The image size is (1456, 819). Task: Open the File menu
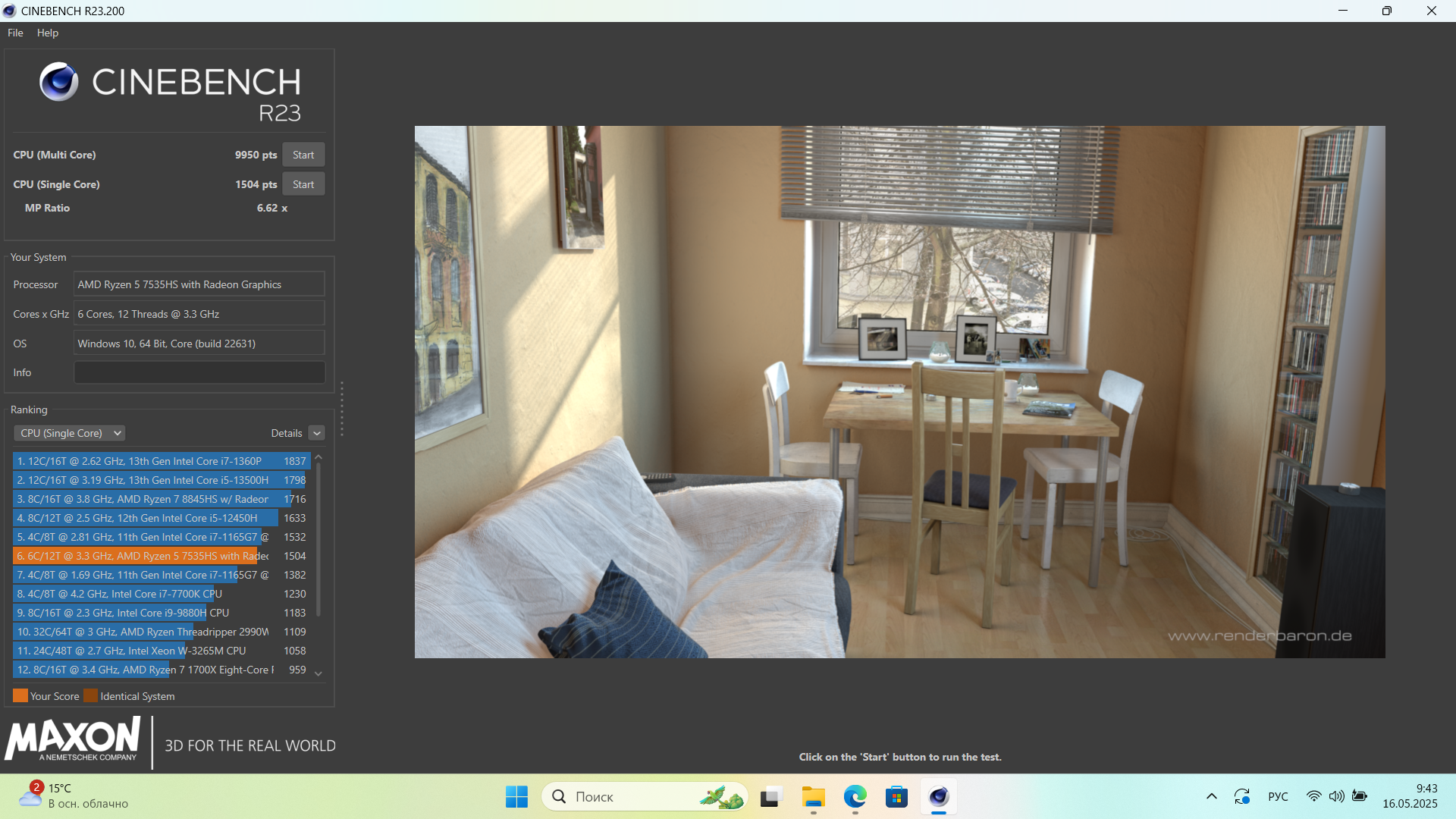[15, 33]
